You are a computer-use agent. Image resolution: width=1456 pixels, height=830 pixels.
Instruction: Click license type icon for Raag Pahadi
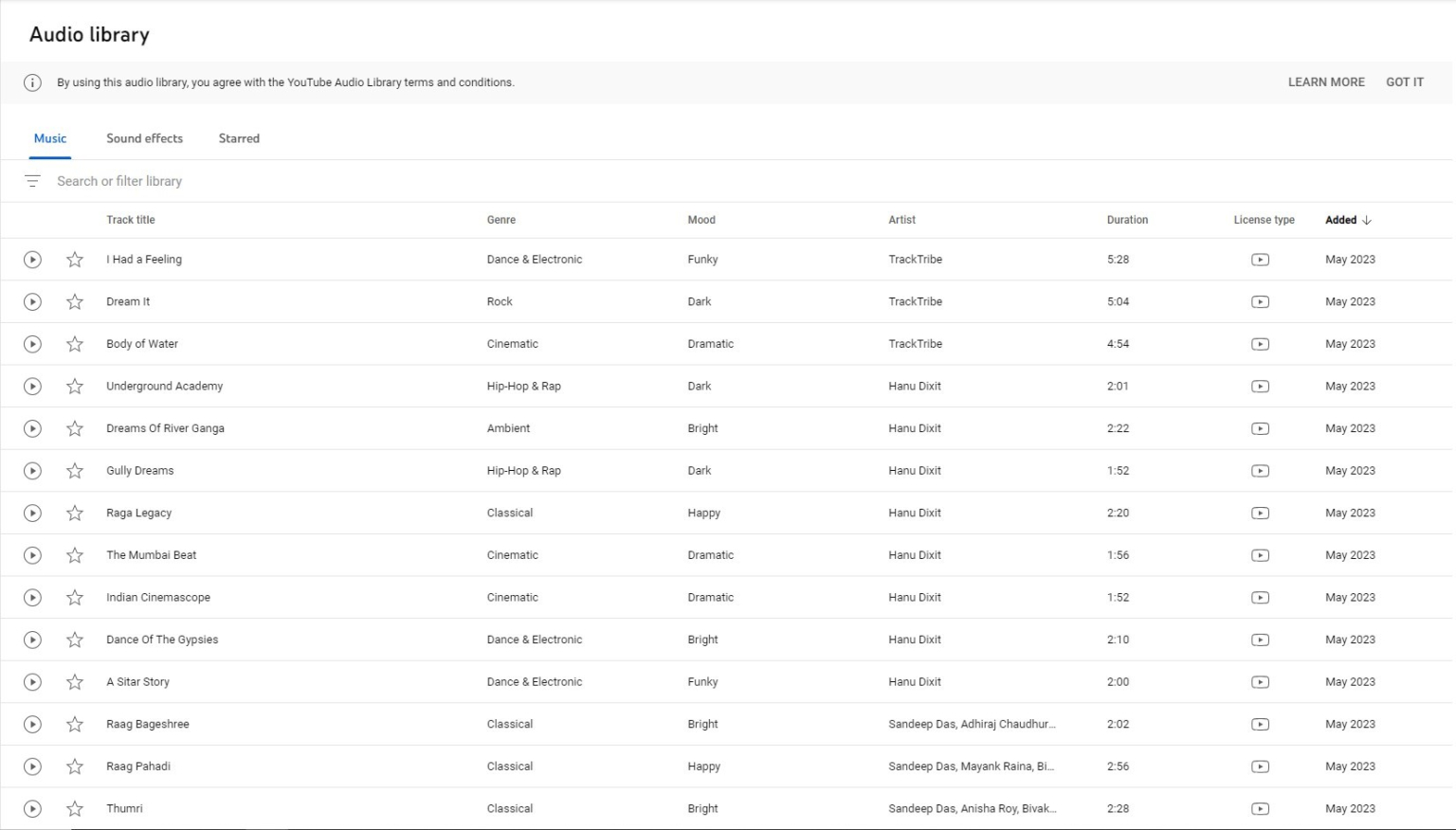click(1260, 767)
